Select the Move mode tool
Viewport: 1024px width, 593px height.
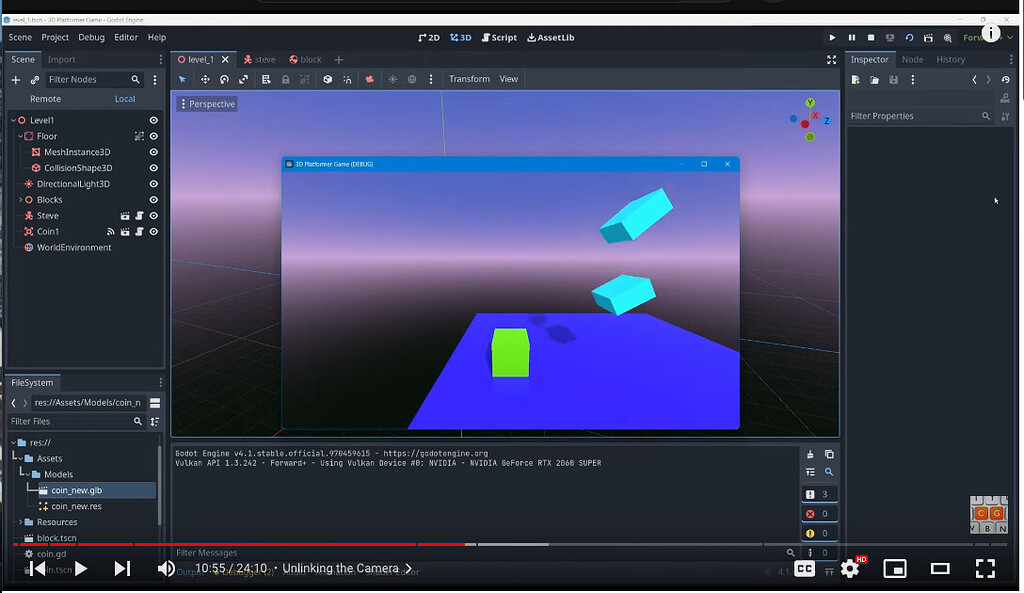tap(206, 79)
